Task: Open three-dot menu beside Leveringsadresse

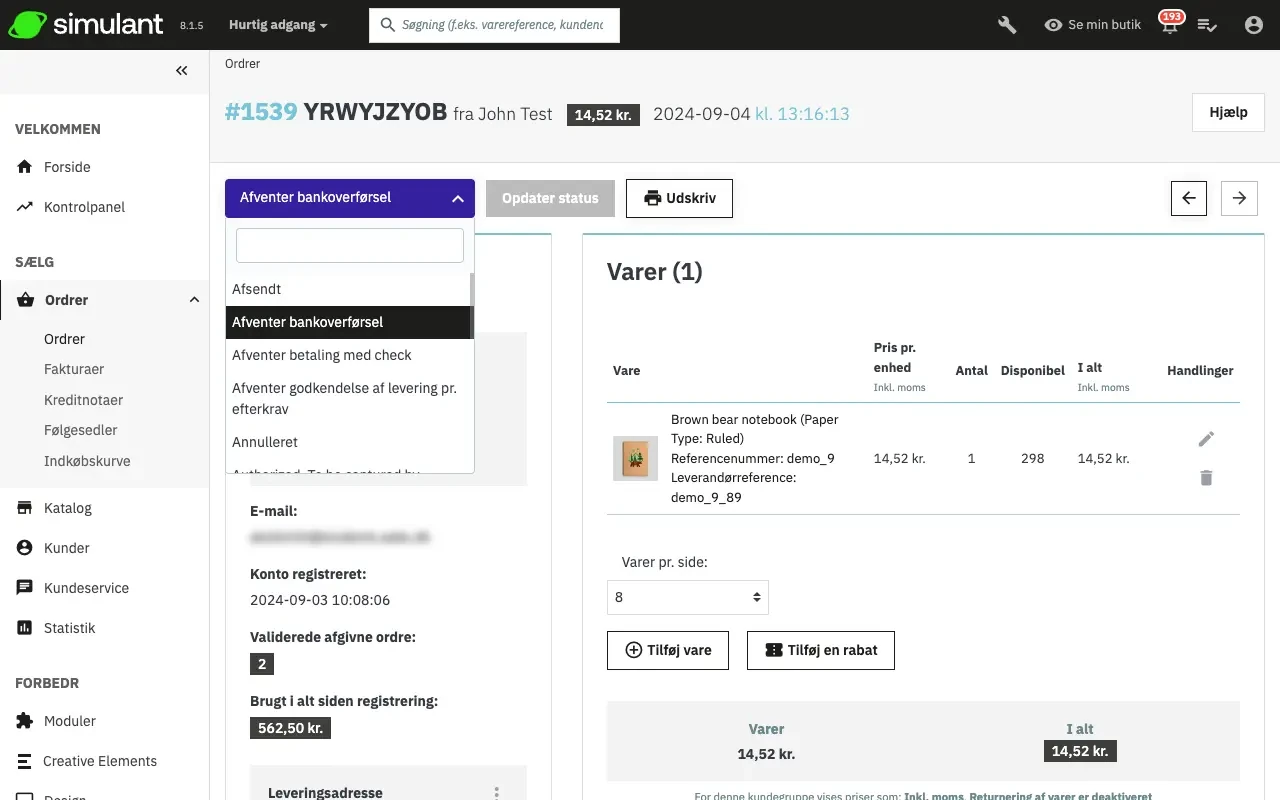Action: pos(497,792)
